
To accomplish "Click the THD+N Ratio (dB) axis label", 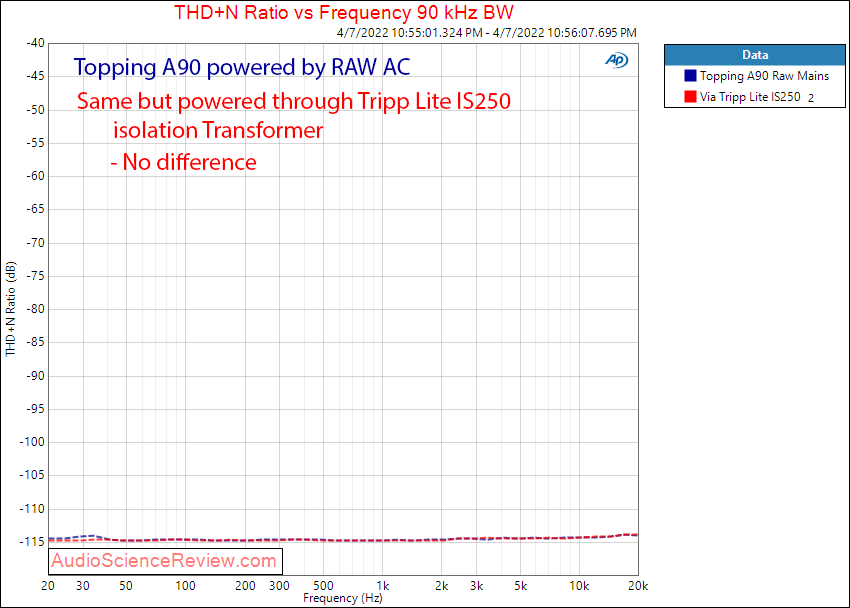I will coord(10,309).
